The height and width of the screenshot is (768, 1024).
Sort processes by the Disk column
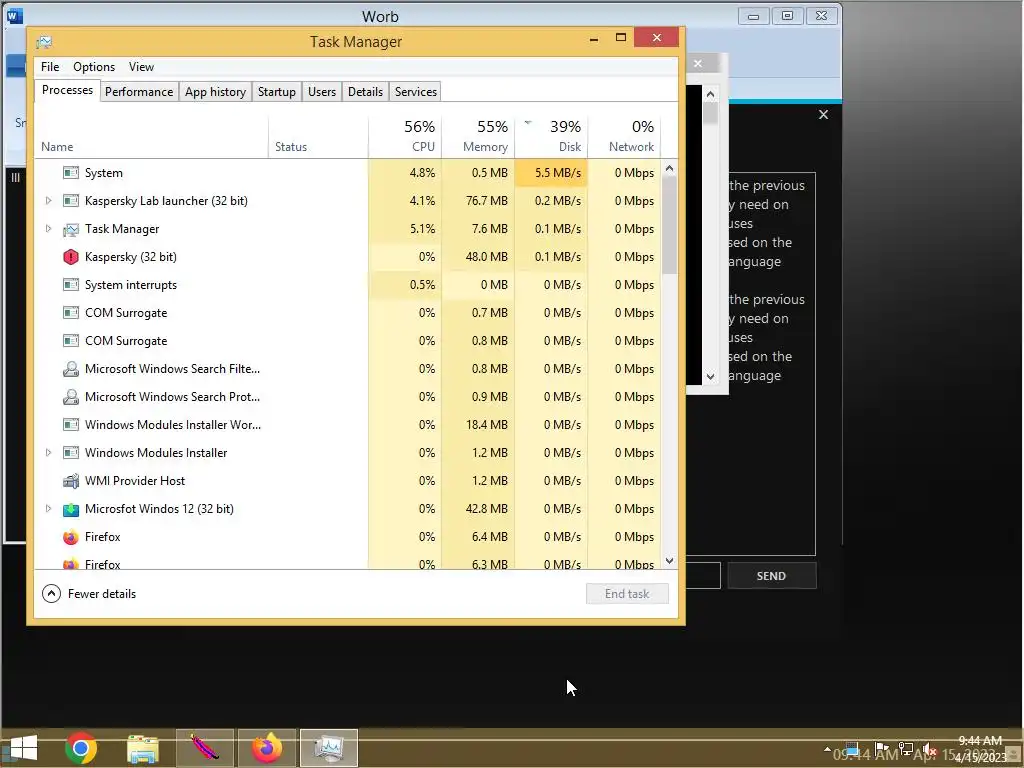(551, 137)
